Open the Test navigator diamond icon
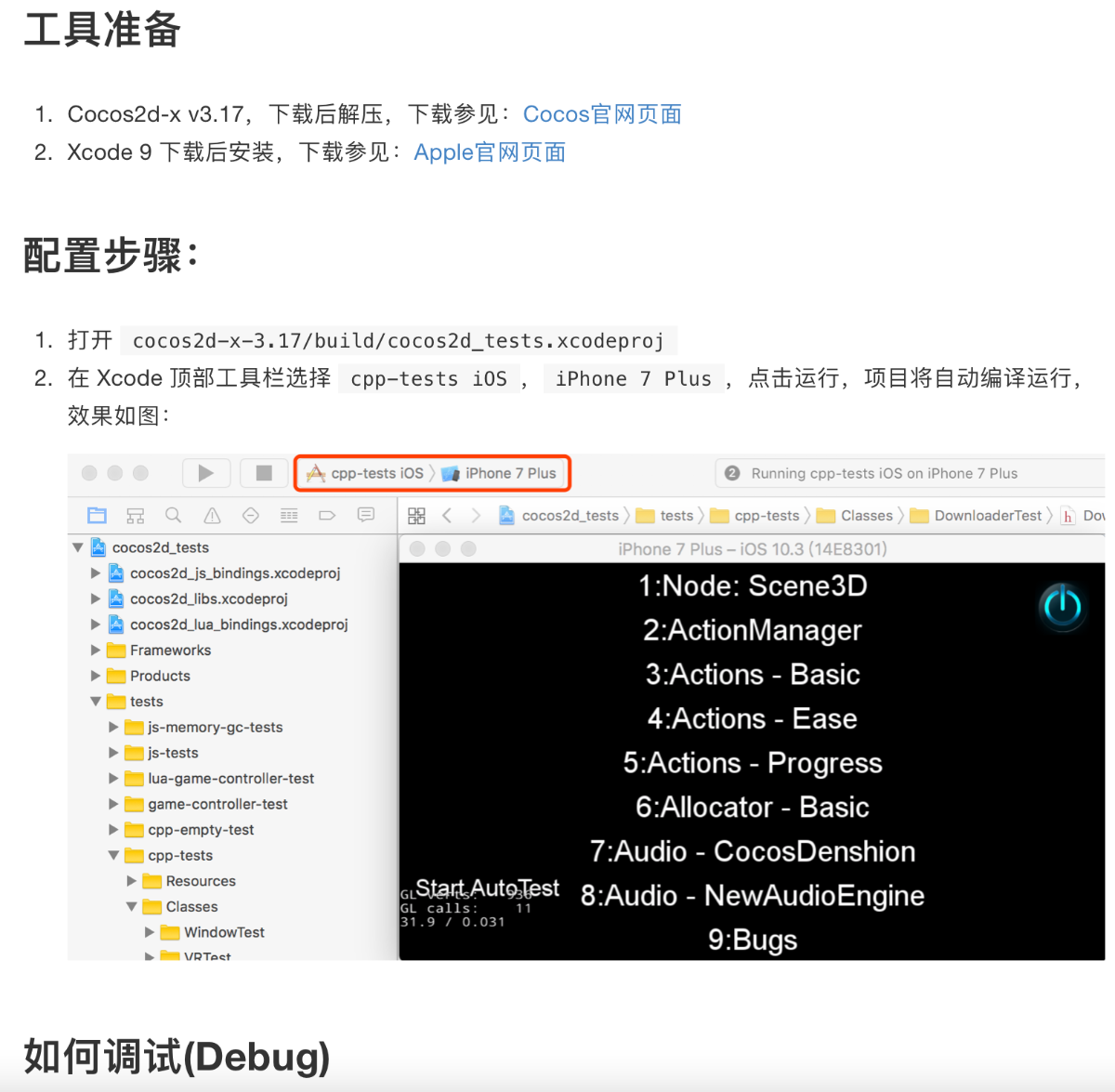 pyautogui.click(x=250, y=515)
